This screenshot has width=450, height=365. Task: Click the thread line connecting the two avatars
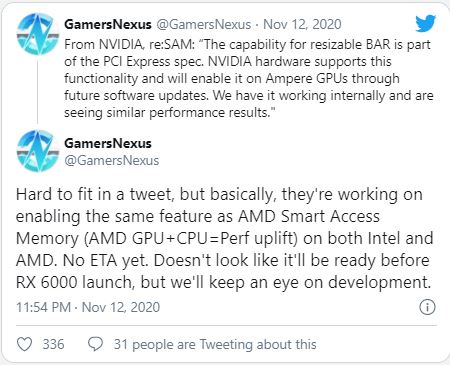(x=37, y=92)
